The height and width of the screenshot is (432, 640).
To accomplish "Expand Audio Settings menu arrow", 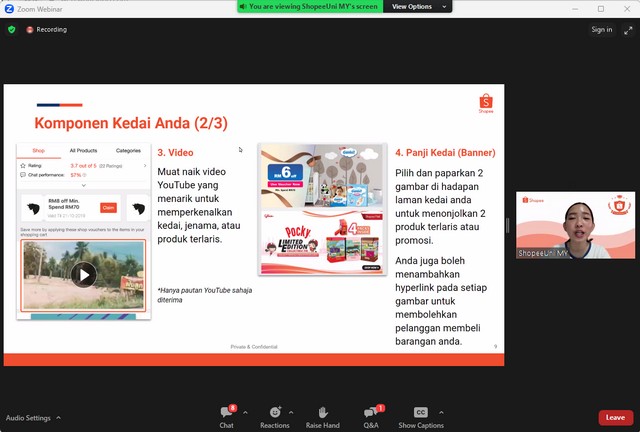I will [x=58, y=418].
